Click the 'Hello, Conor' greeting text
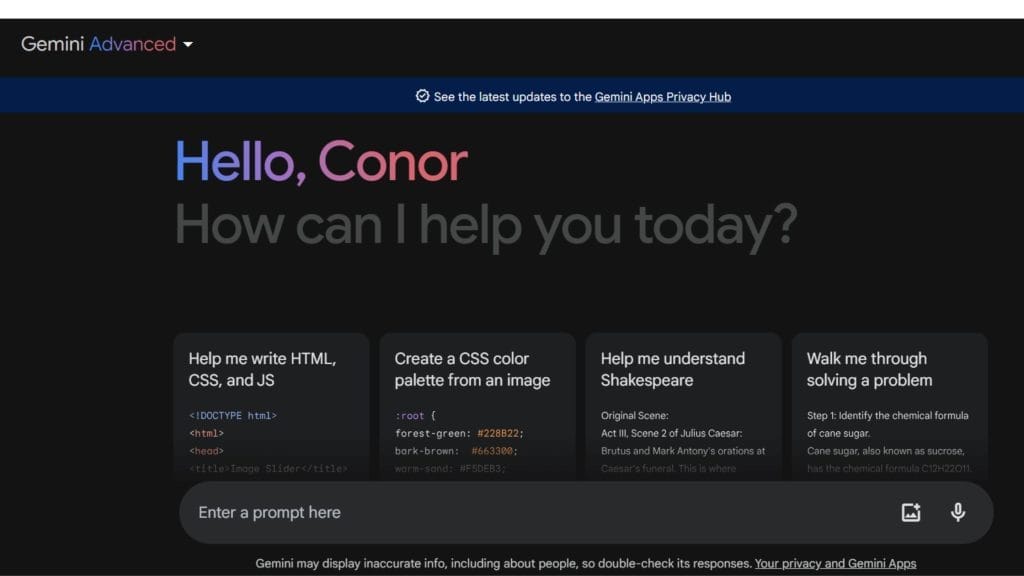Image resolution: width=1024 pixels, height=576 pixels. click(321, 162)
